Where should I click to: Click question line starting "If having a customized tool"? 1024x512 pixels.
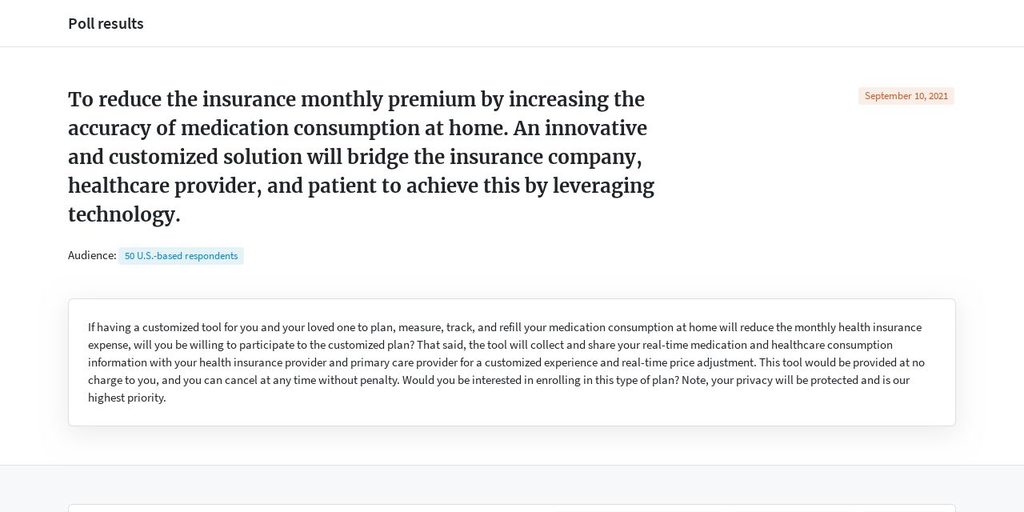[x=505, y=327]
